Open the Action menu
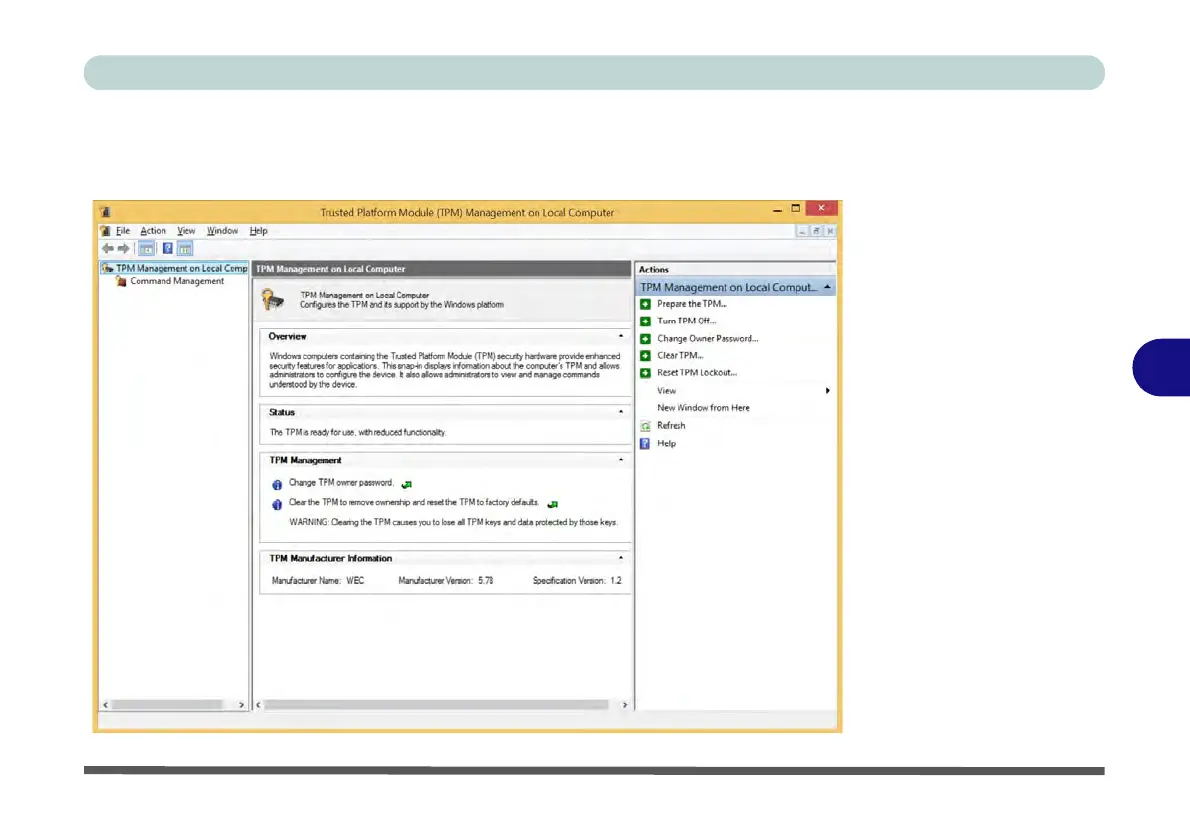 click(153, 231)
